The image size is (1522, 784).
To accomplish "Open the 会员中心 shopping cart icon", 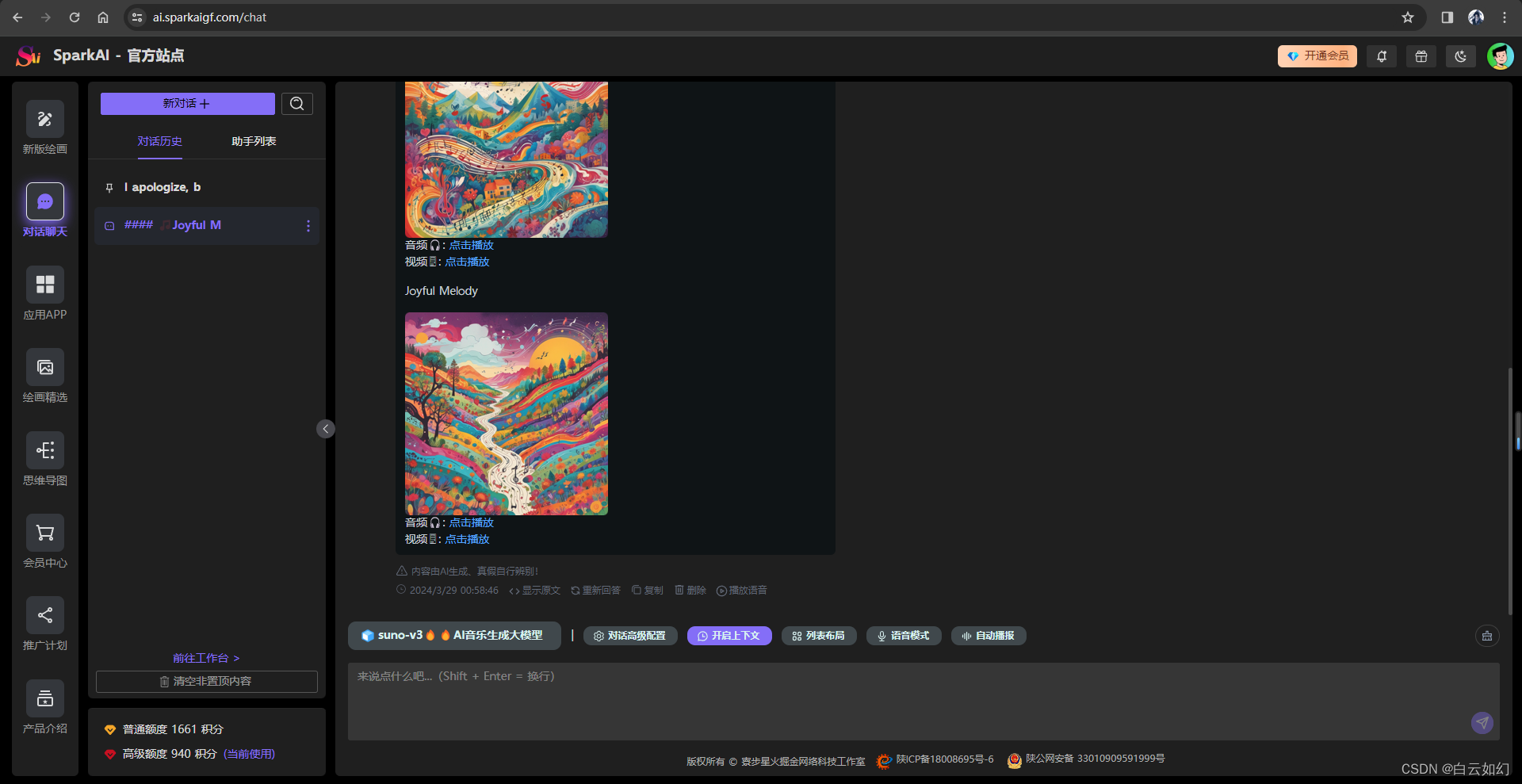I will [x=45, y=534].
